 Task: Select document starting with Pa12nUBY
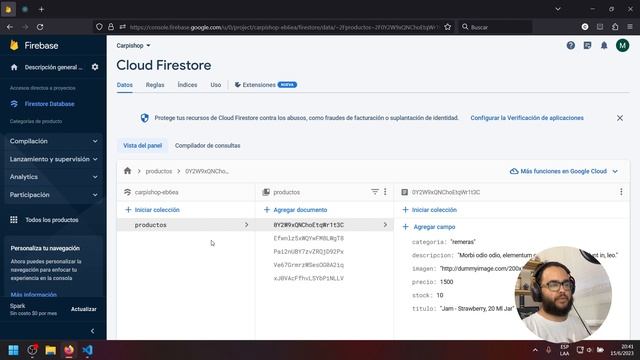coord(309,252)
